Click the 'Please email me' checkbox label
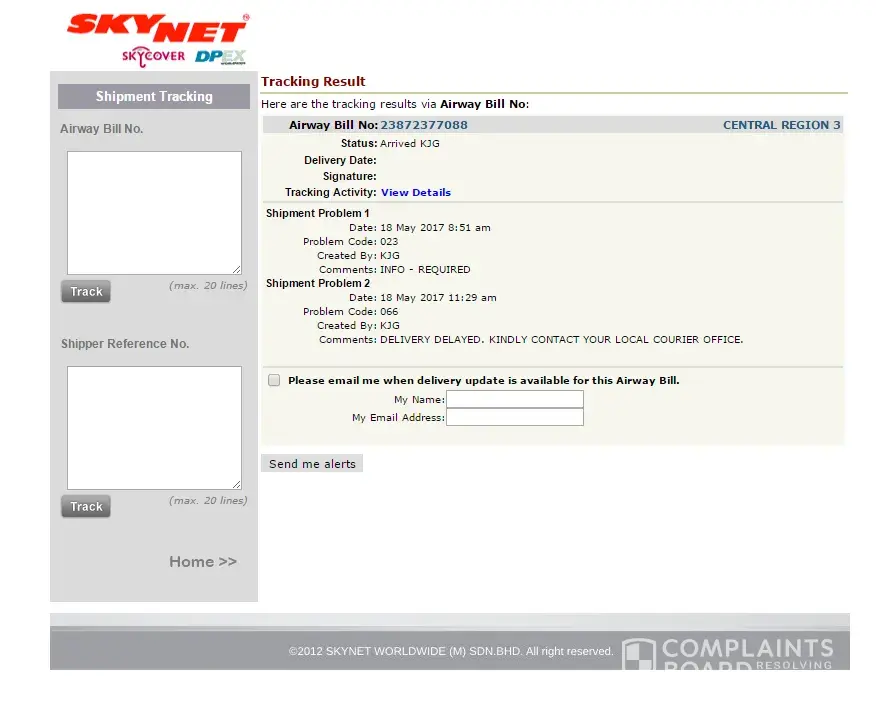Viewport: 883px width, 702px height. [483, 380]
